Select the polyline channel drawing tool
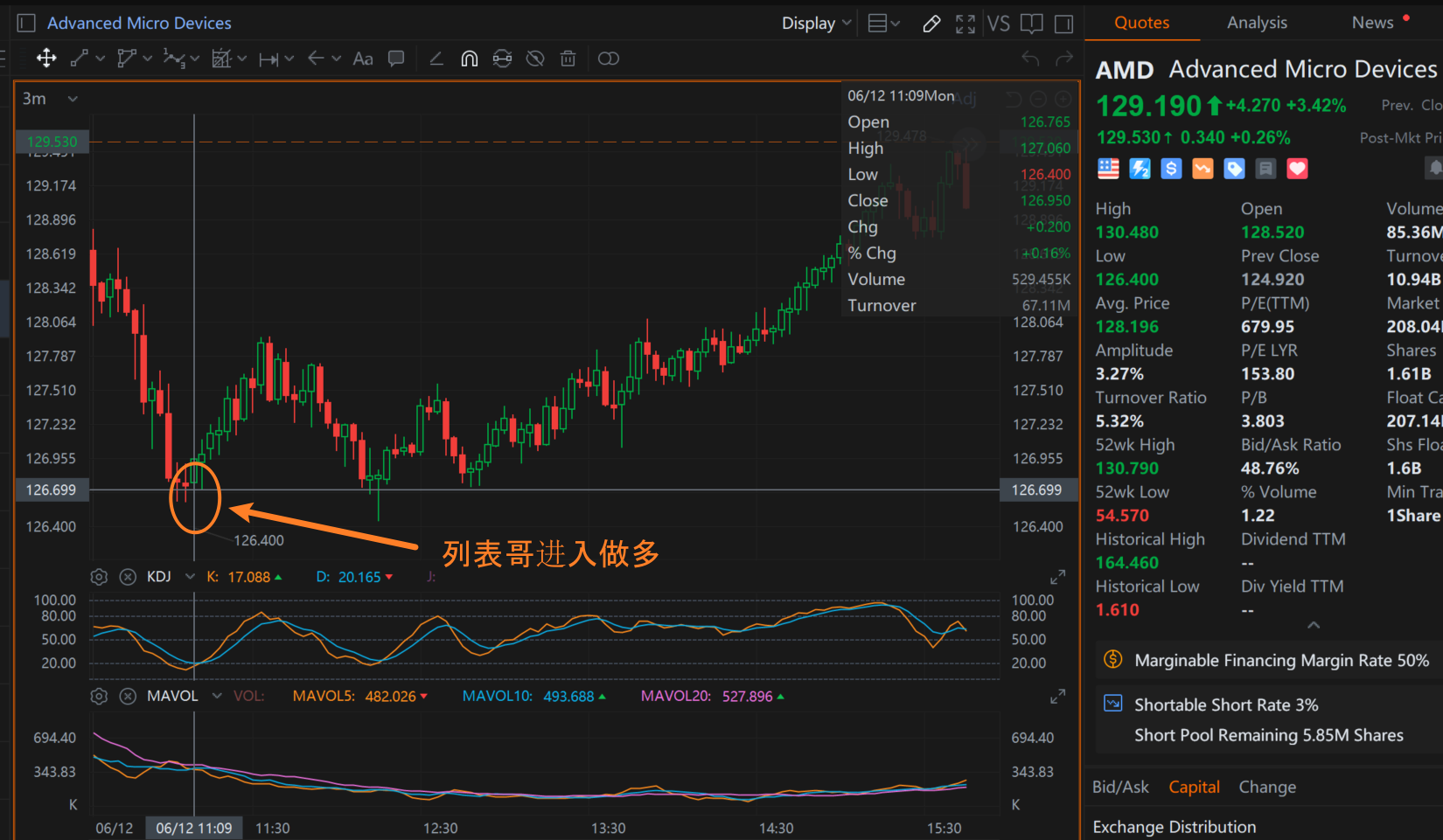1443x840 pixels. [127, 59]
